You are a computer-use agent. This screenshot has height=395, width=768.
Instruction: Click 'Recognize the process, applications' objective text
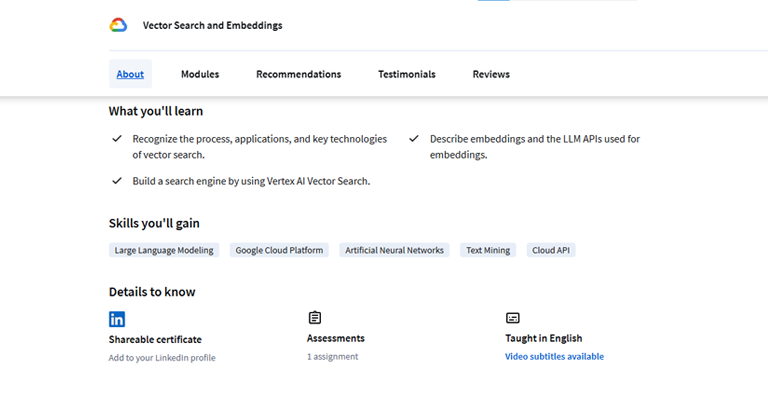point(260,147)
